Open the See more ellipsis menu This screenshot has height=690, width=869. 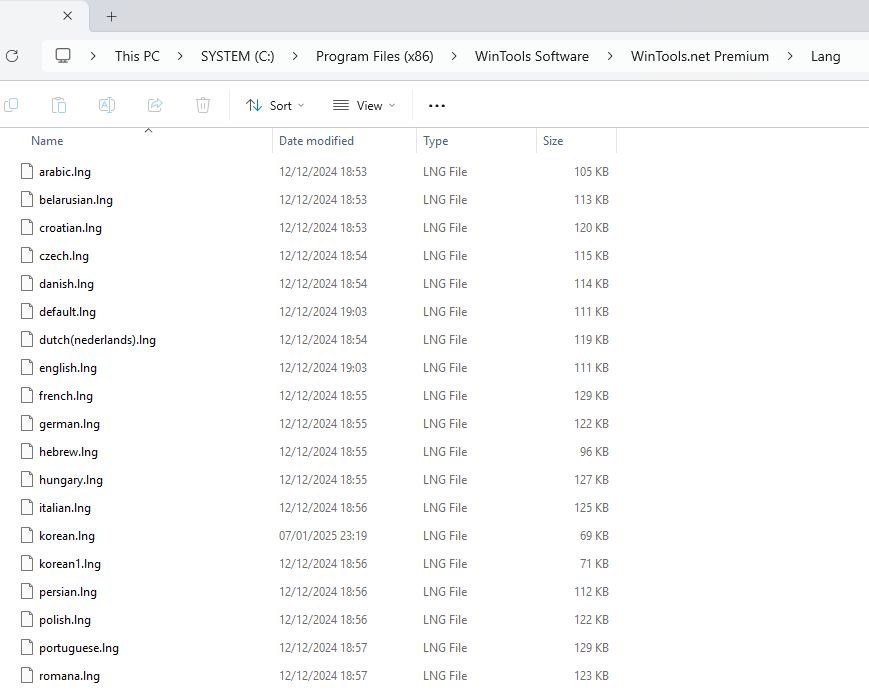[436, 105]
